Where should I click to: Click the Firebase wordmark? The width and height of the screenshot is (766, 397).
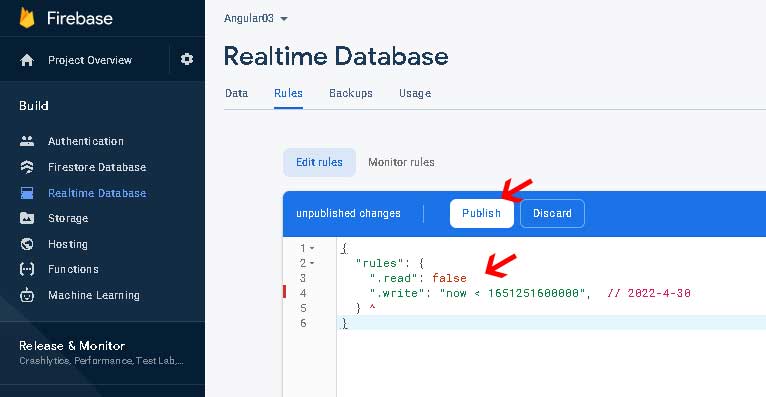pos(80,19)
